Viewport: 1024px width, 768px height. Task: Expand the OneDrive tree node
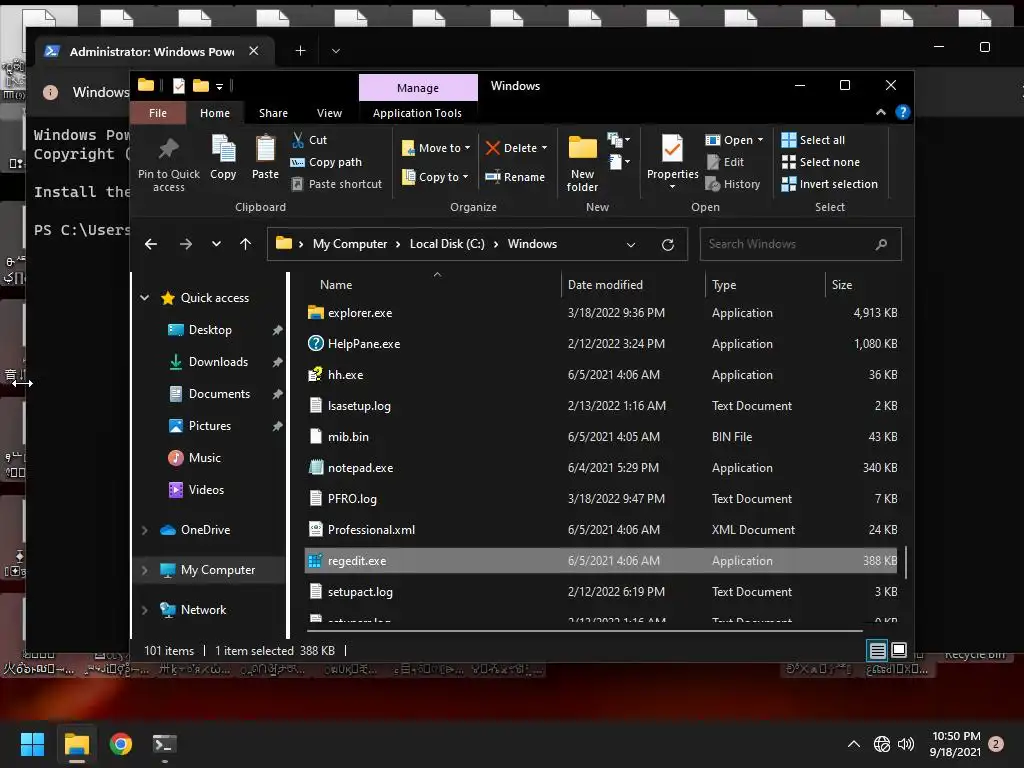coord(144,530)
